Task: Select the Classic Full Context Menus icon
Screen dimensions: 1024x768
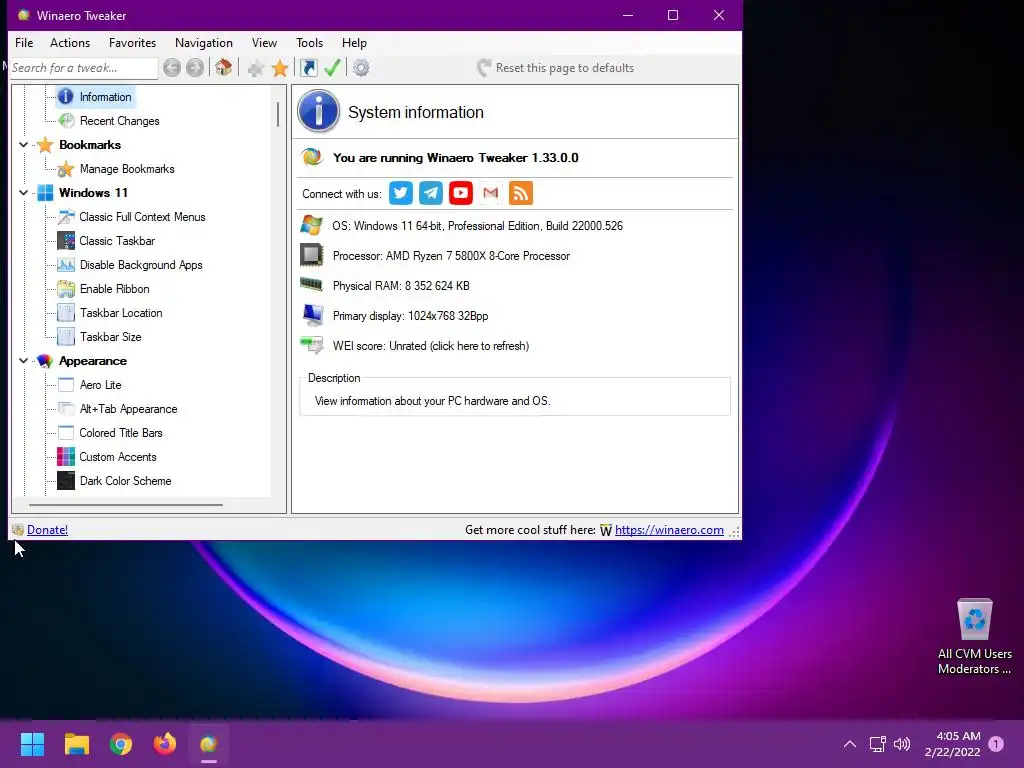Action: coord(66,217)
